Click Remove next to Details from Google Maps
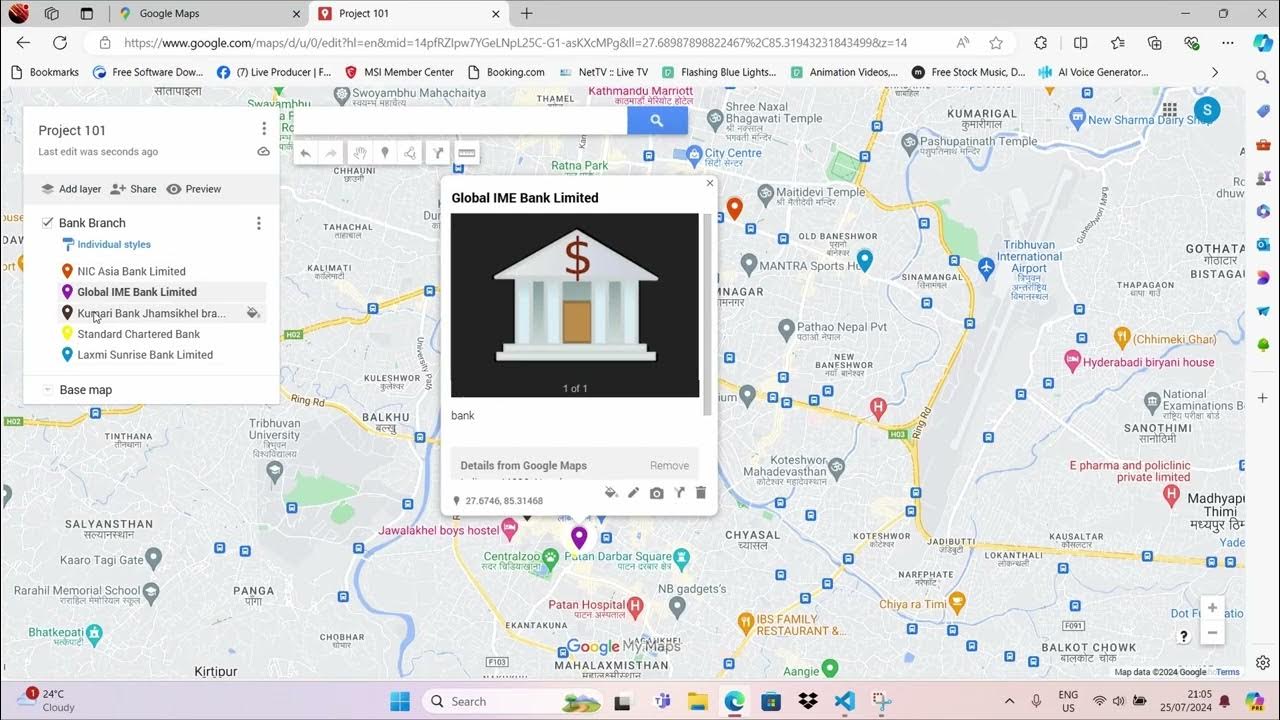Image resolution: width=1280 pixels, height=720 pixels. click(x=669, y=466)
